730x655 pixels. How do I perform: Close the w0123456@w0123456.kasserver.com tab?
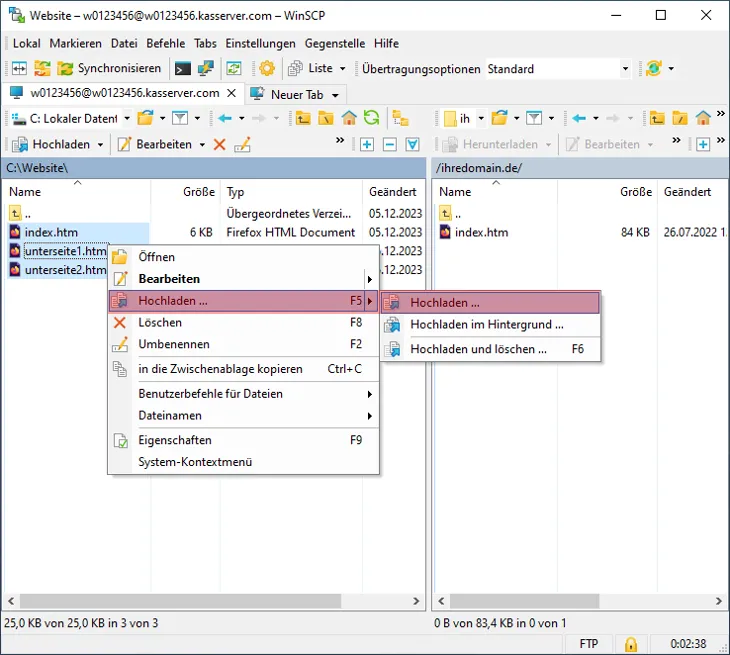pyautogui.click(x=231, y=93)
